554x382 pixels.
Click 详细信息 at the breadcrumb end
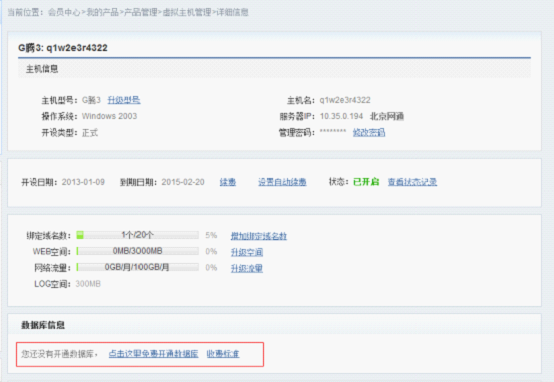(x=232, y=12)
